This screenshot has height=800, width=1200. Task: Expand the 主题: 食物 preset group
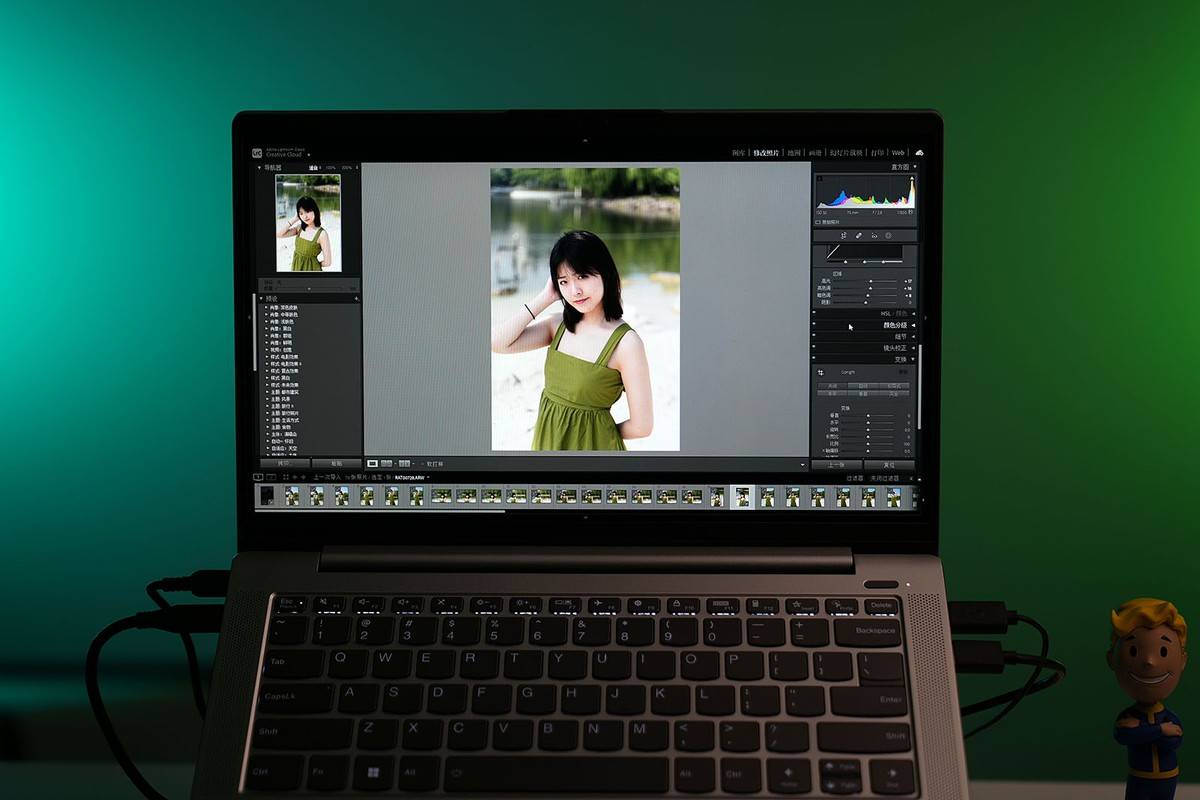tap(266, 428)
